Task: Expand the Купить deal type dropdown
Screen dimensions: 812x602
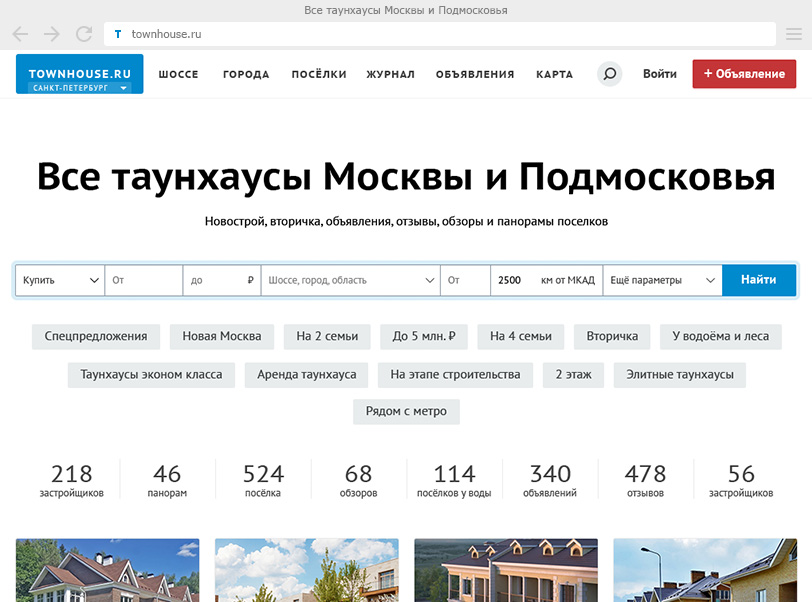Action: click(60, 281)
